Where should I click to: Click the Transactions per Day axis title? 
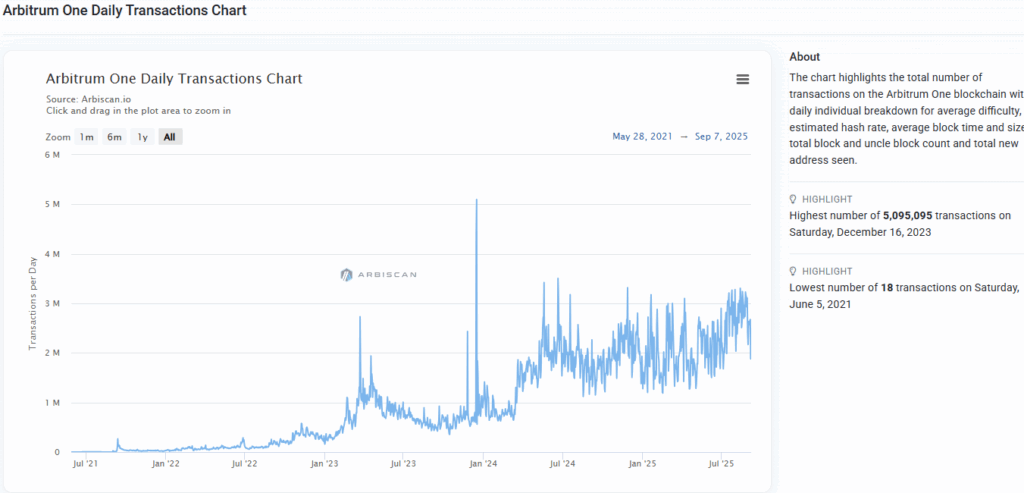33,303
